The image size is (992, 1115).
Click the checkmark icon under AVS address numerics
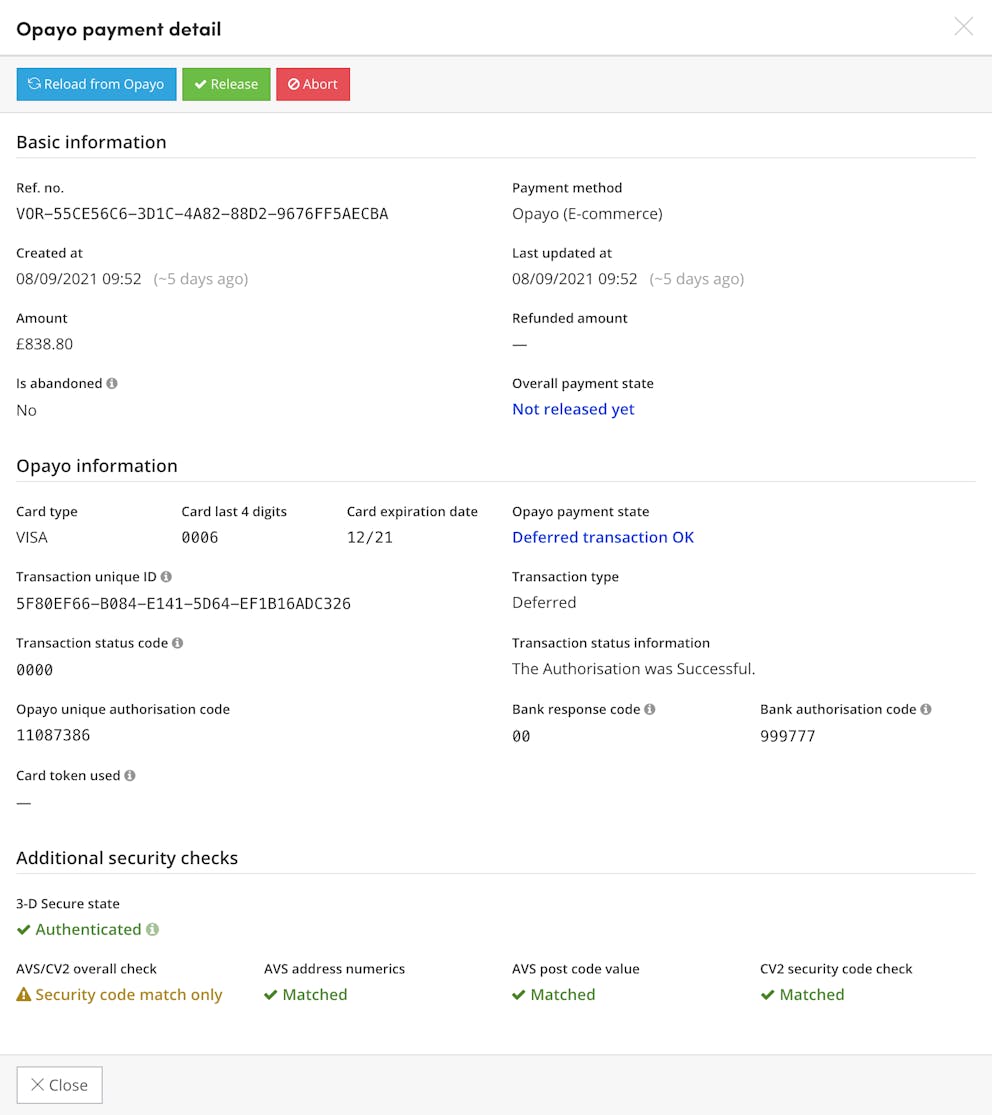coord(270,995)
